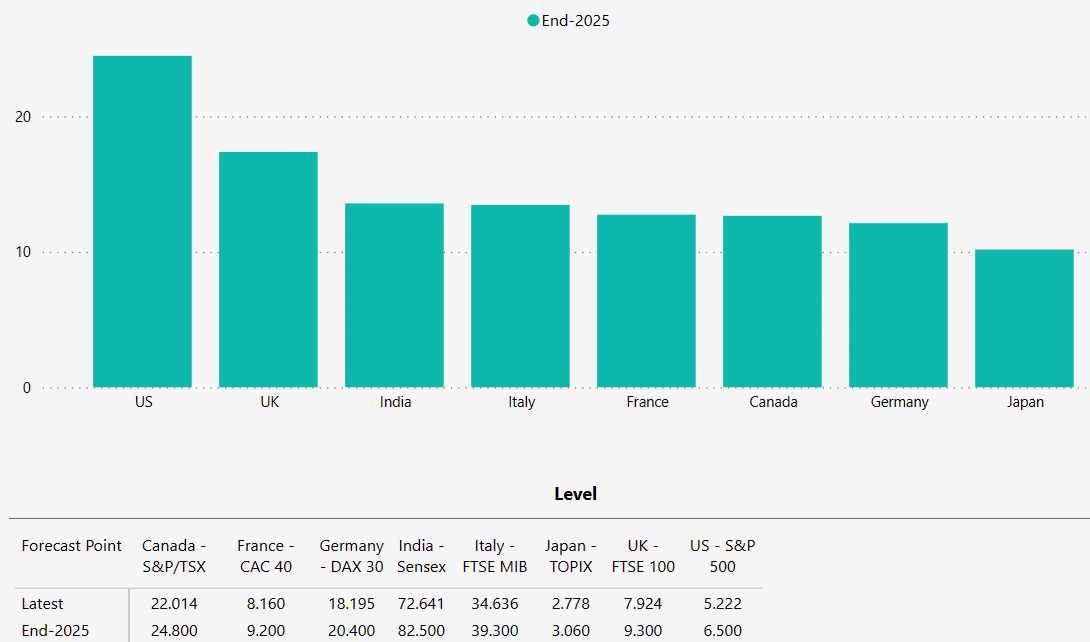
Task: Click the US - S&P 500 column header
Action: tap(722, 556)
